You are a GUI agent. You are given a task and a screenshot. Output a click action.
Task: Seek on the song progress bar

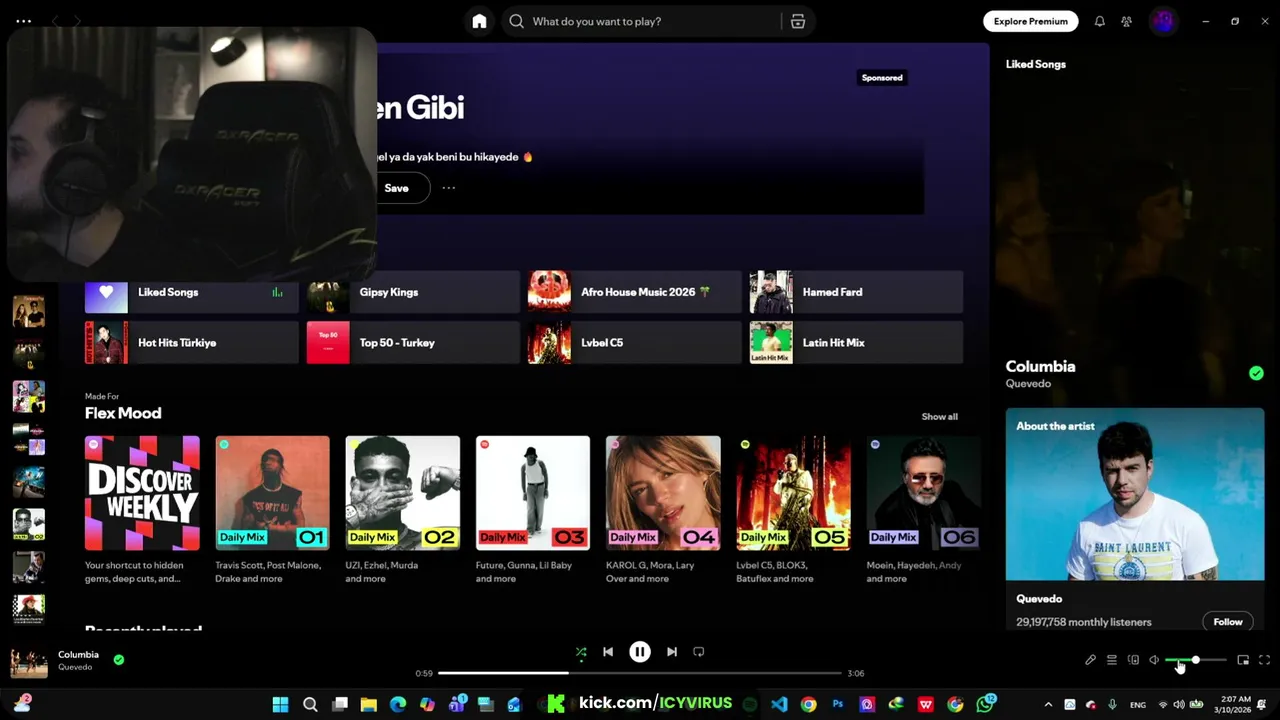[x=640, y=673]
